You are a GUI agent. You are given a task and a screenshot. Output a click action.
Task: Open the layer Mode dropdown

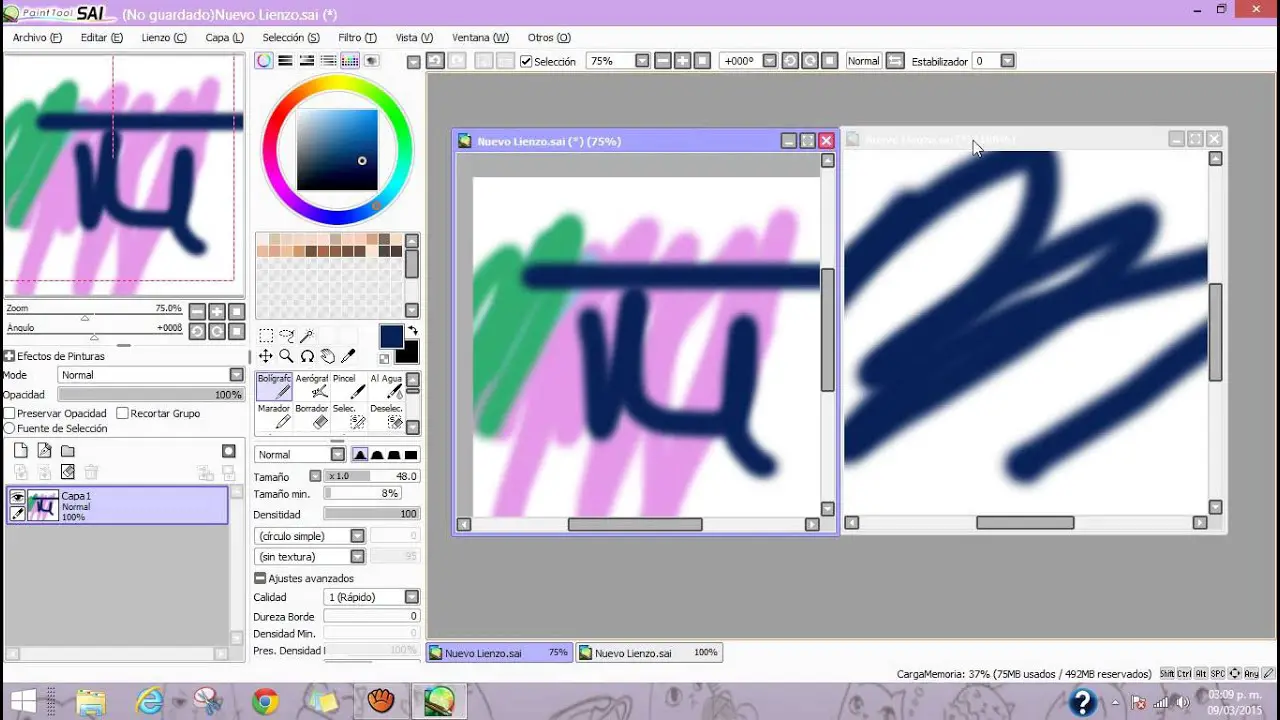pos(236,375)
